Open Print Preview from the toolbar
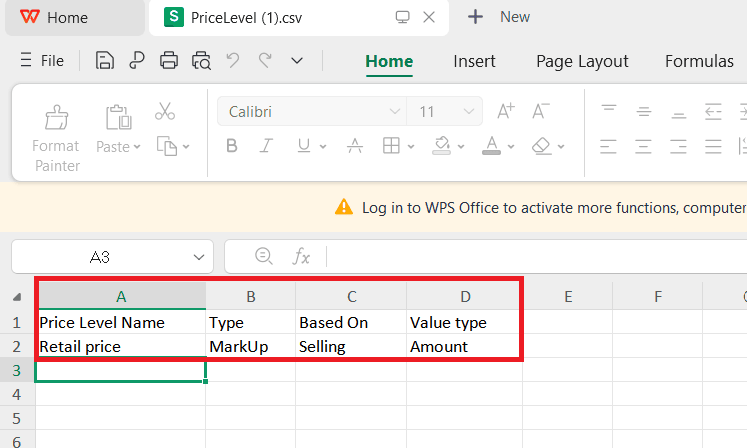 click(x=201, y=61)
